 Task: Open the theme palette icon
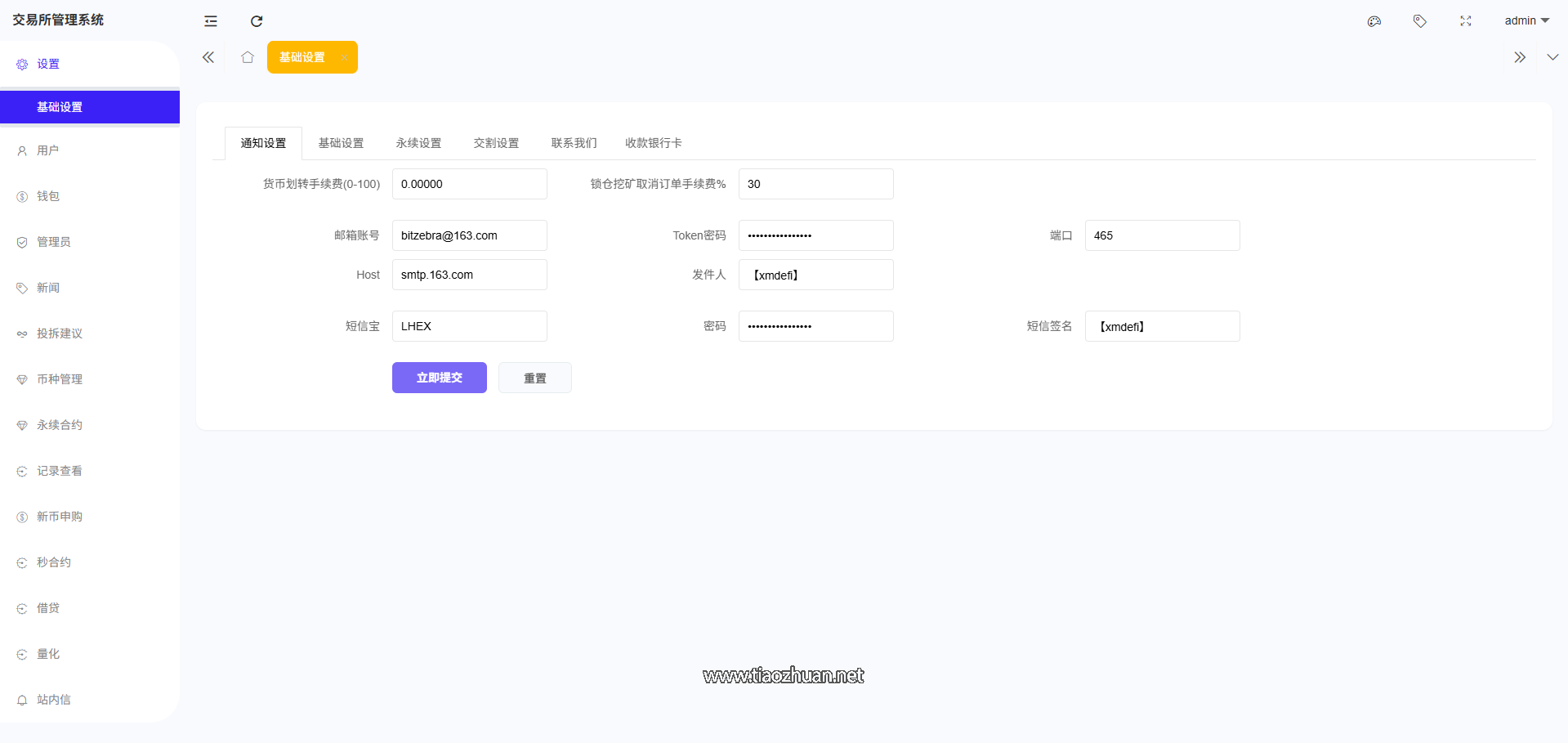pyautogui.click(x=1374, y=21)
